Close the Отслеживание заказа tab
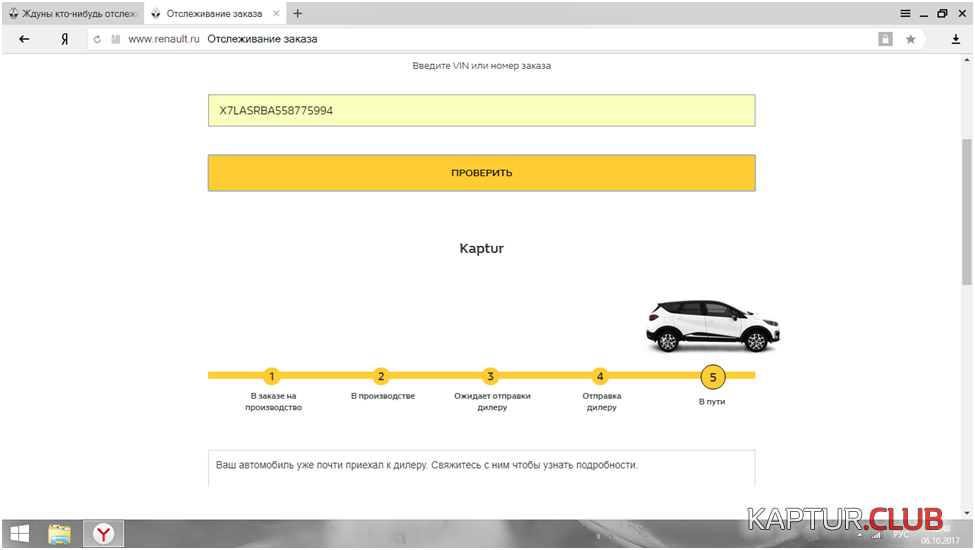This screenshot has height=550, width=975. coord(276,13)
